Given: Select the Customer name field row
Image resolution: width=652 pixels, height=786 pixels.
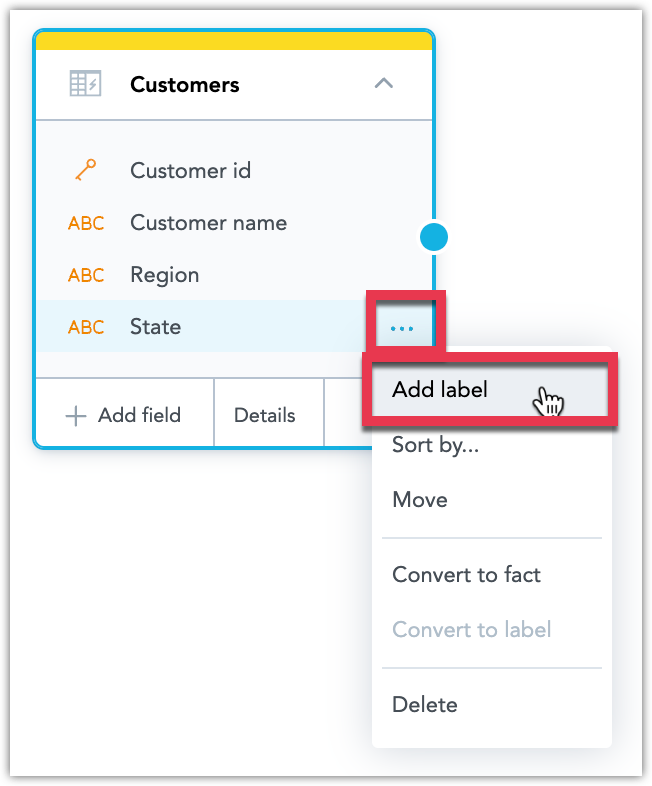Looking at the screenshot, I should pyautogui.click(x=234, y=223).
